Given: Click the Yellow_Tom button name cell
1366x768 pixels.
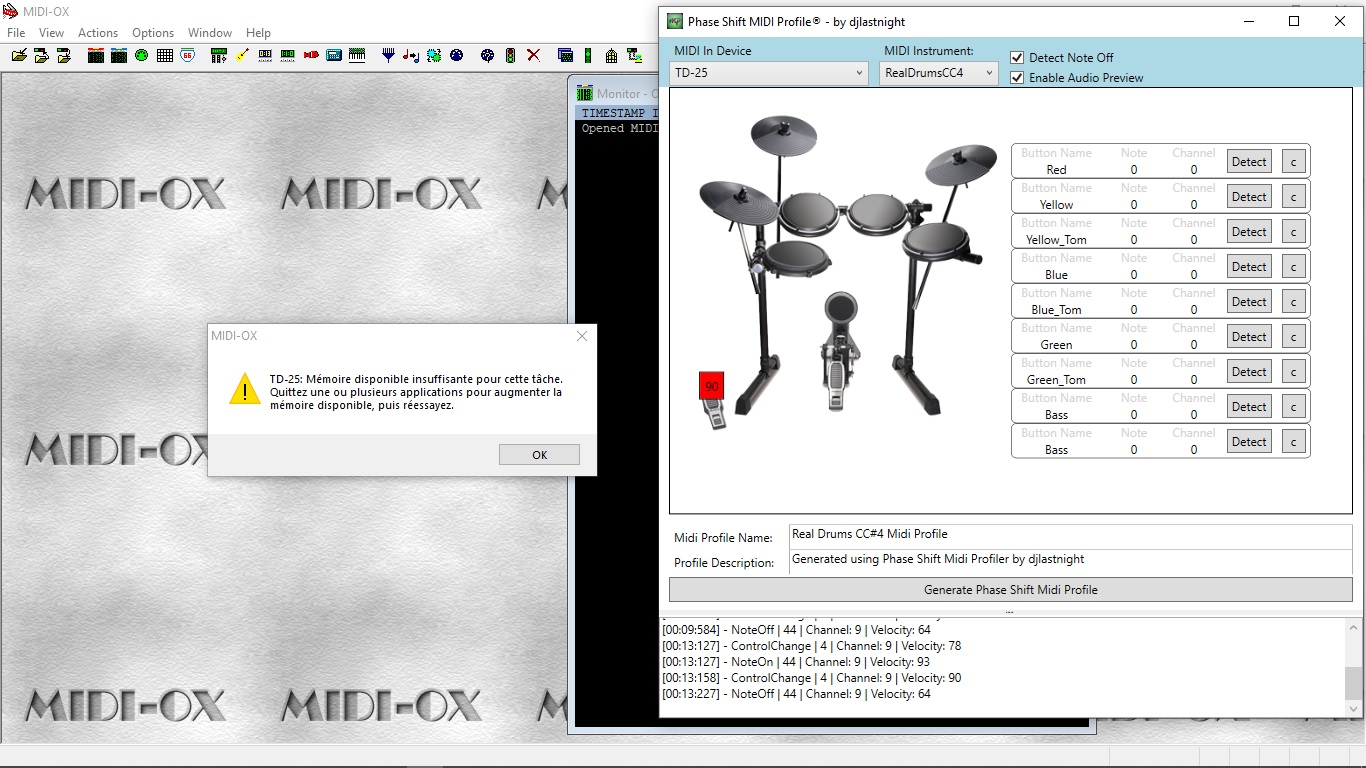Looking at the screenshot, I should 1056,240.
